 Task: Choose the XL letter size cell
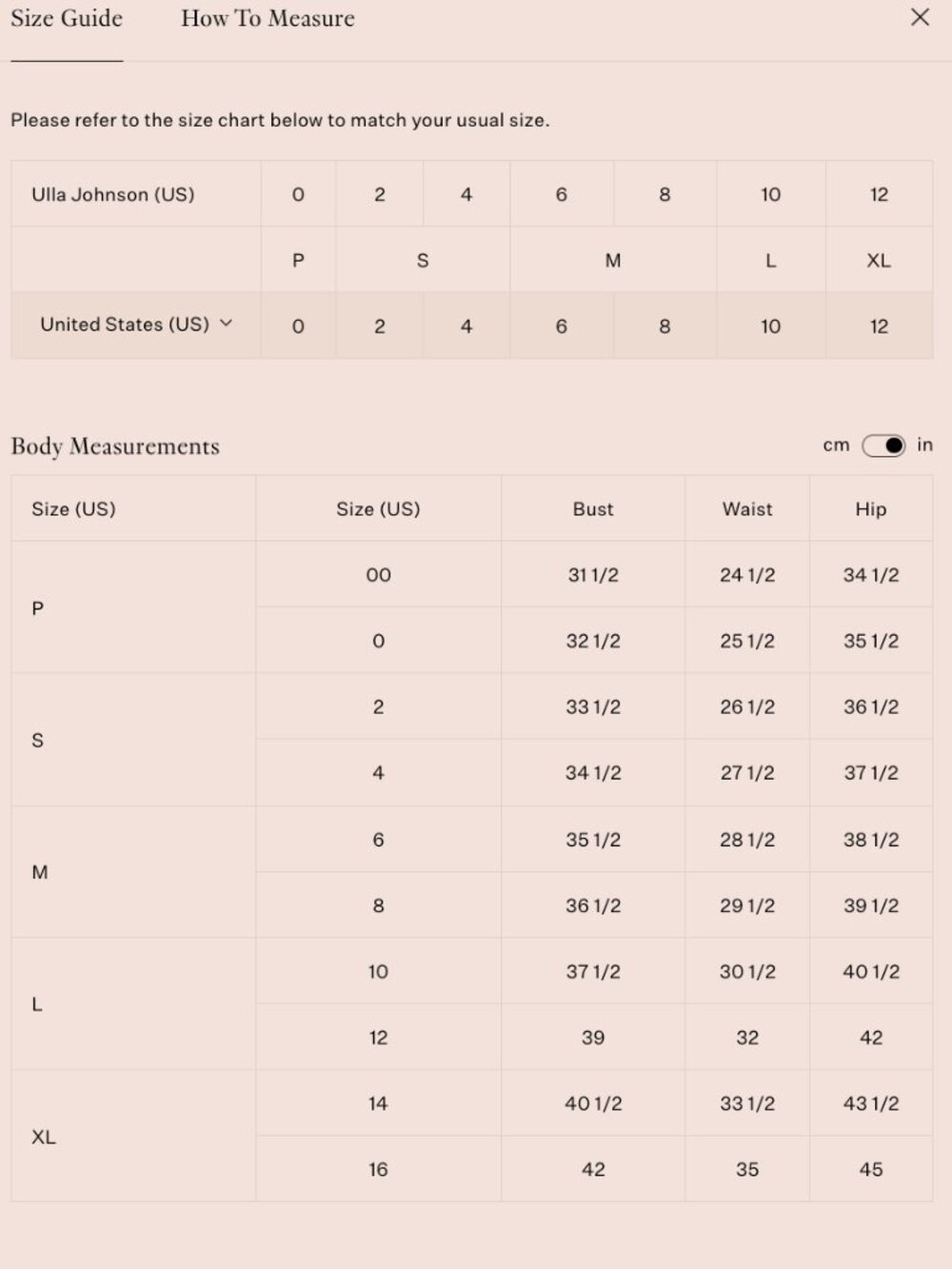pyautogui.click(x=879, y=260)
